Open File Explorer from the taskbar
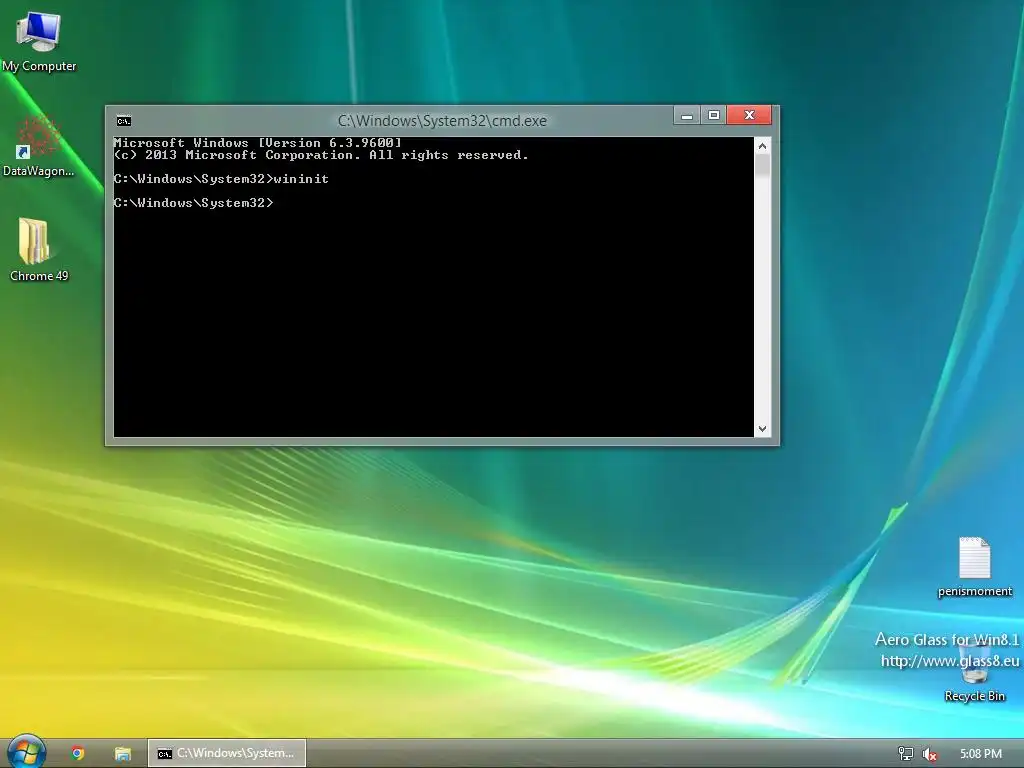This screenshot has width=1024, height=768. coord(122,753)
